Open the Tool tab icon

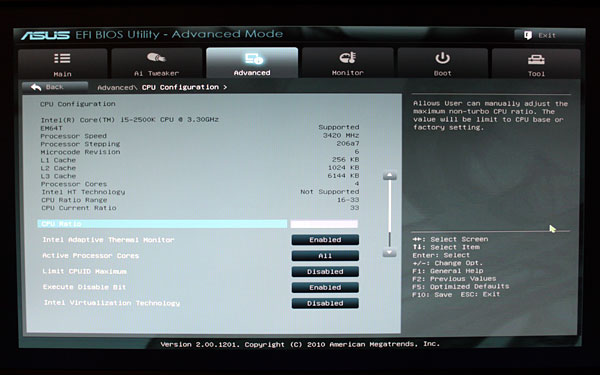[536, 59]
